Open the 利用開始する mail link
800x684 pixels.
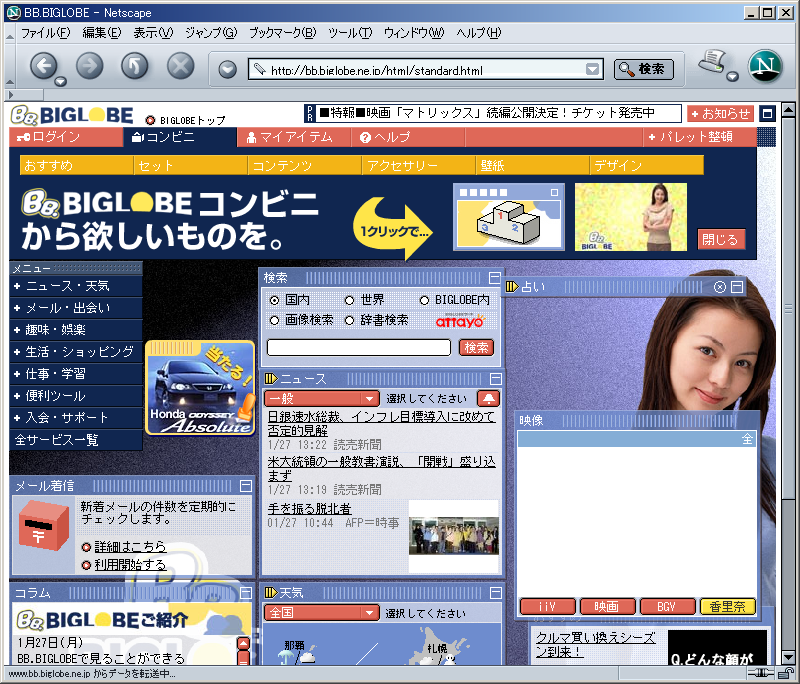click(x=131, y=565)
